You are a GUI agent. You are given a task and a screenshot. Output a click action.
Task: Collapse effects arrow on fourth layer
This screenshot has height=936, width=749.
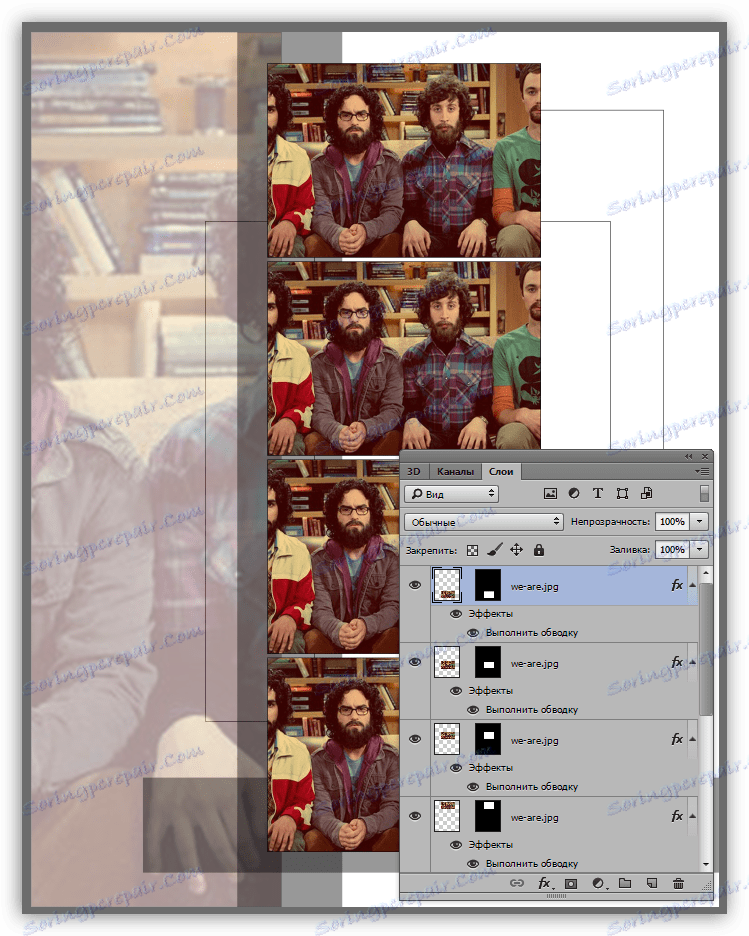click(x=692, y=817)
